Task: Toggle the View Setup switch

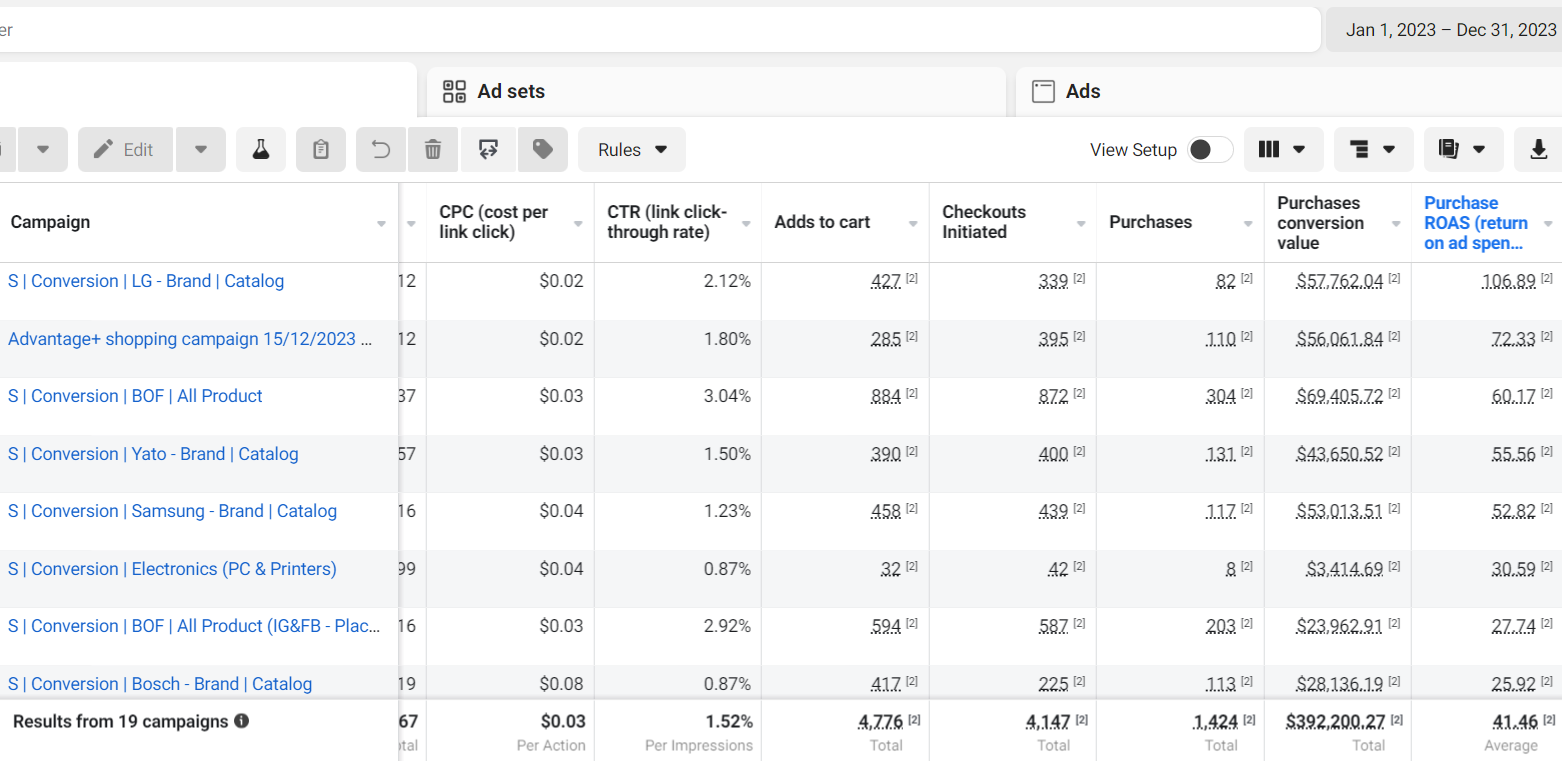Action: pyautogui.click(x=1209, y=150)
